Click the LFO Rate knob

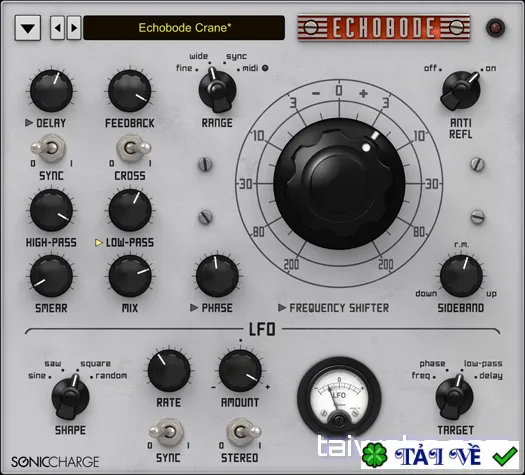point(169,371)
